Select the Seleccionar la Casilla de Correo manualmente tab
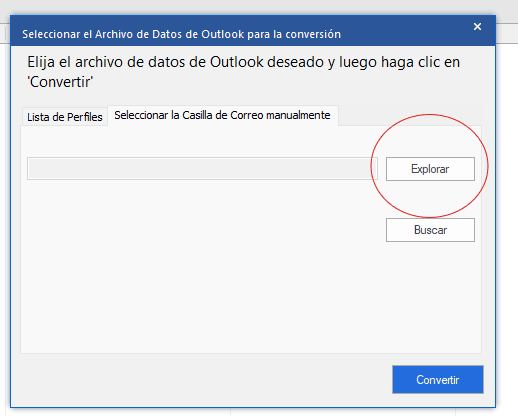 pos(223,115)
